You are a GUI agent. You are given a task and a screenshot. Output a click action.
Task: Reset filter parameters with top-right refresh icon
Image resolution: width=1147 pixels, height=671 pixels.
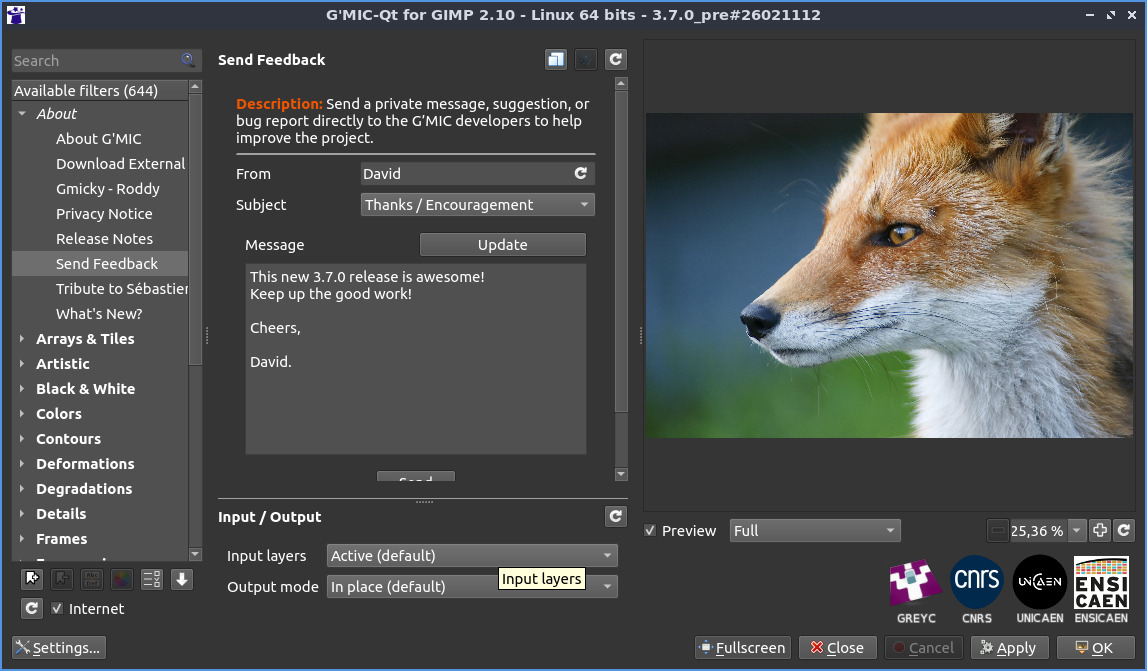616,60
